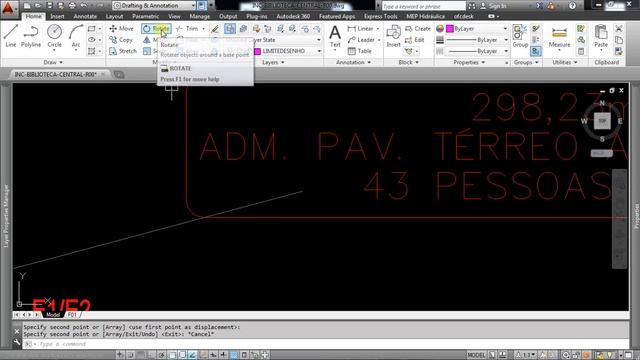The width and height of the screenshot is (640, 360).
Task: Click the magenta LIMITEDESENHO layer color swatch
Action: [257, 51]
